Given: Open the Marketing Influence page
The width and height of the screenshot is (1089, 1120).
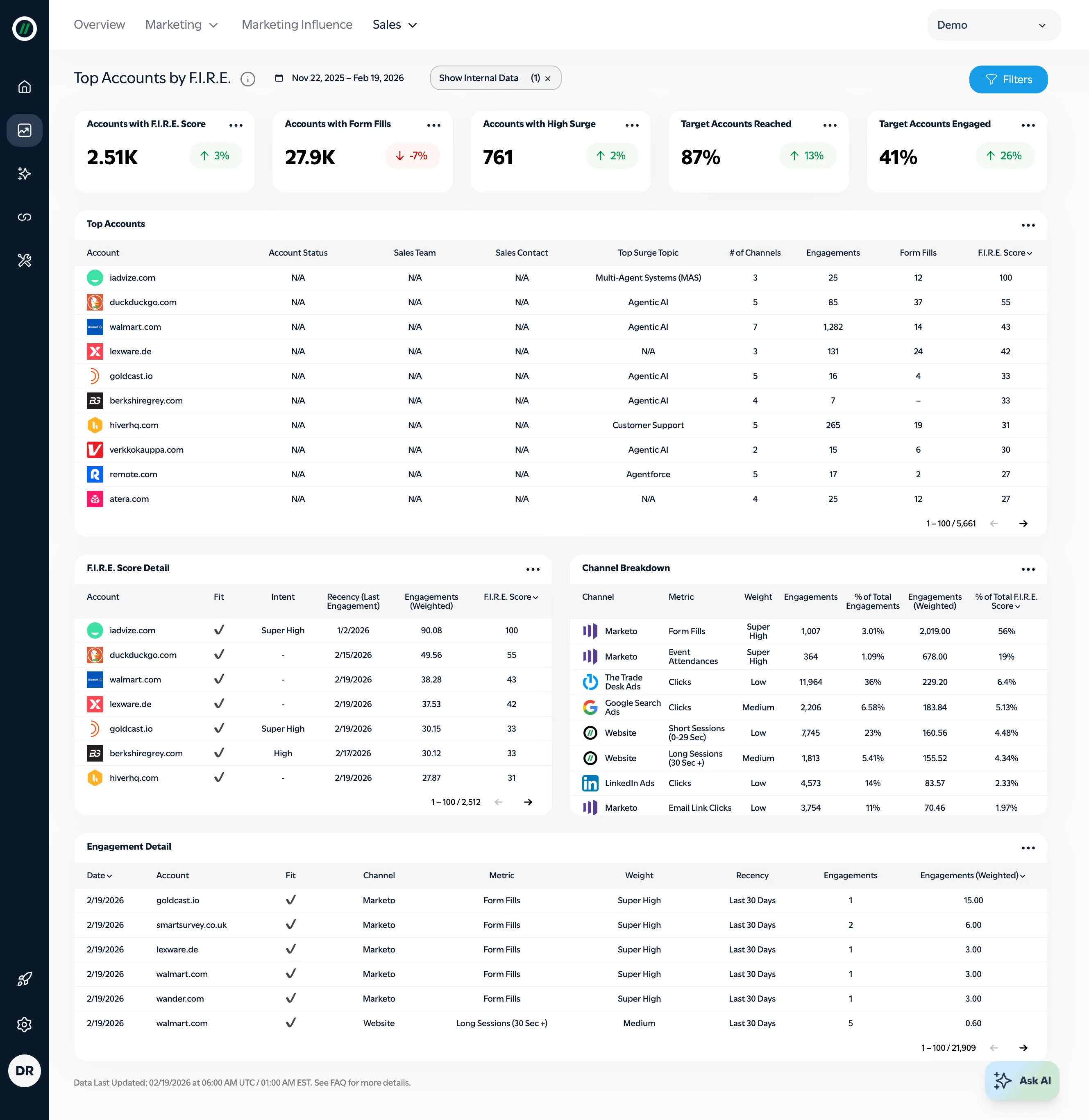Looking at the screenshot, I should pyautogui.click(x=297, y=25).
